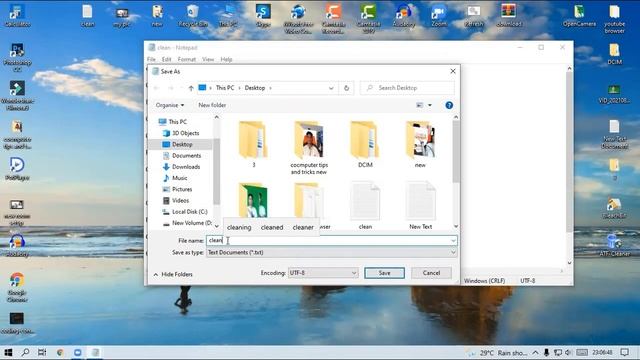640x360 pixels.
Task: Click the New folder button
Action: click(212, 105)
